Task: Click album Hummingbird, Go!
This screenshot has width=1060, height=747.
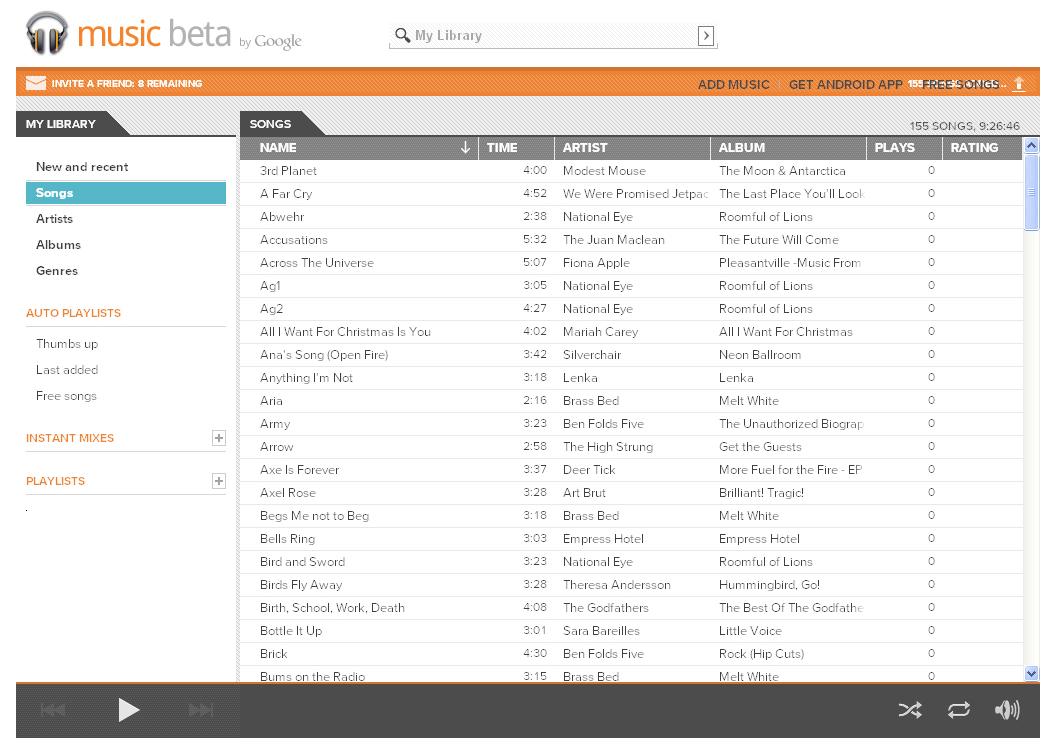Action: [x=769, y=585]
